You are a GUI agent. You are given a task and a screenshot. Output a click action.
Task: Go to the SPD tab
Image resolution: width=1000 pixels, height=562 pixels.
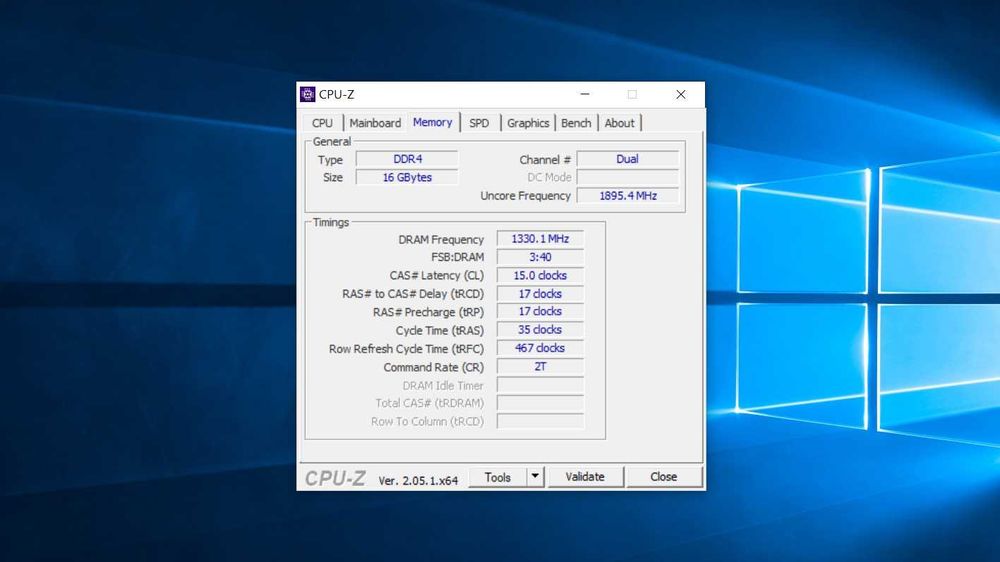pos(479,123)
